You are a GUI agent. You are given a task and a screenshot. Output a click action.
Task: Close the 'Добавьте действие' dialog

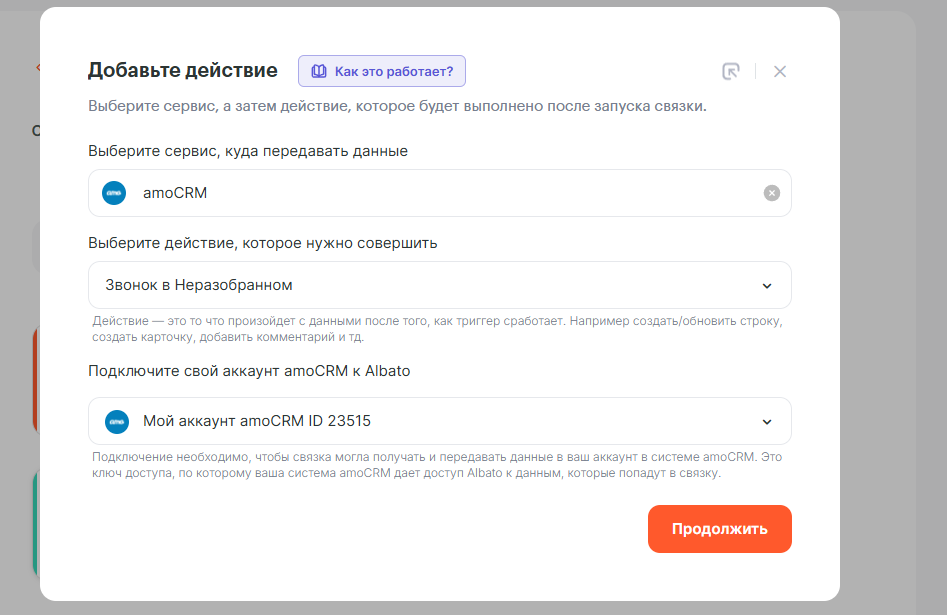(x=780, y=71)
